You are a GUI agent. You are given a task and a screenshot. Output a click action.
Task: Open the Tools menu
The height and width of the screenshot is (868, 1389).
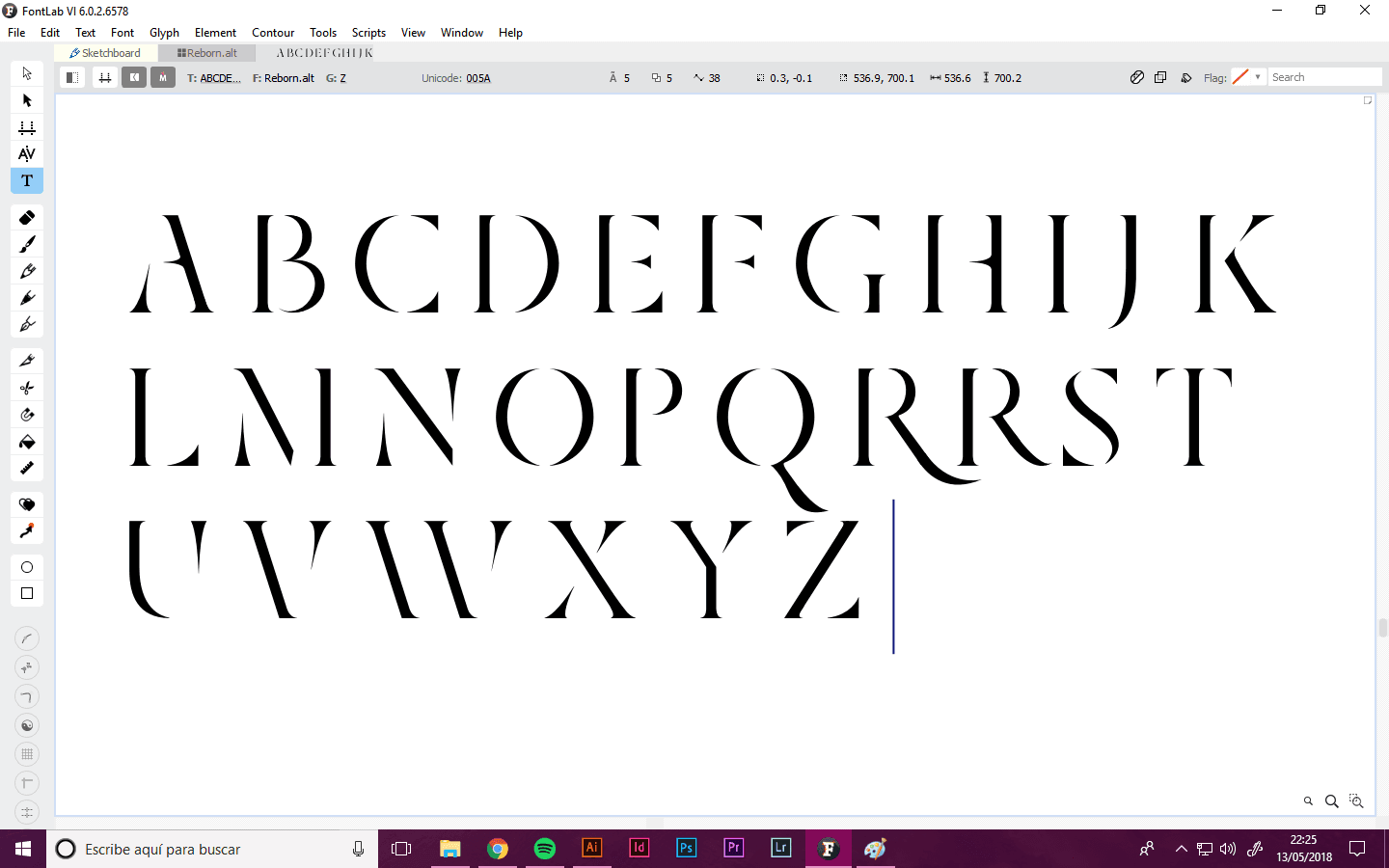pos(323,32)
